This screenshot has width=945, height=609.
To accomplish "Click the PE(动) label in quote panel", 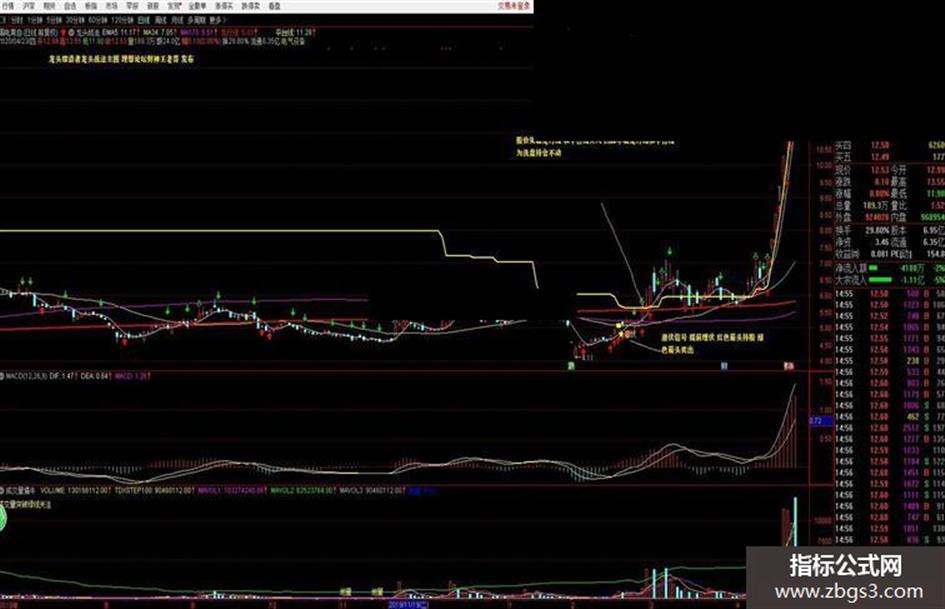I will (902, 254).
